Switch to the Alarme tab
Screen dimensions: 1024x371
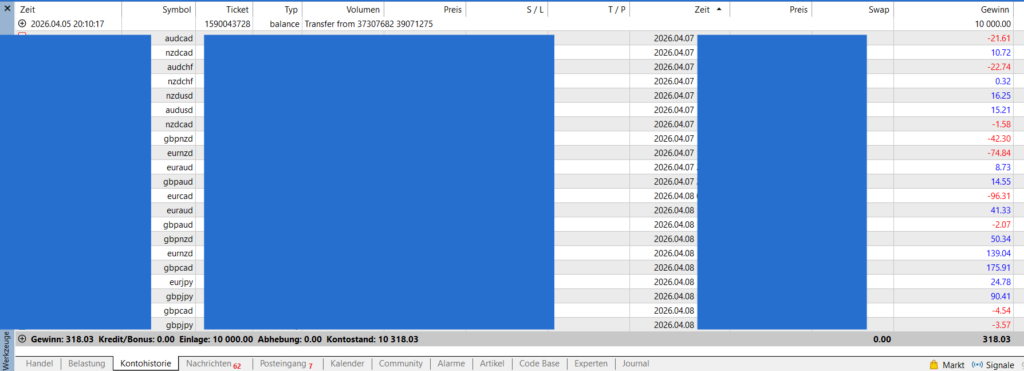pos(451,364)
